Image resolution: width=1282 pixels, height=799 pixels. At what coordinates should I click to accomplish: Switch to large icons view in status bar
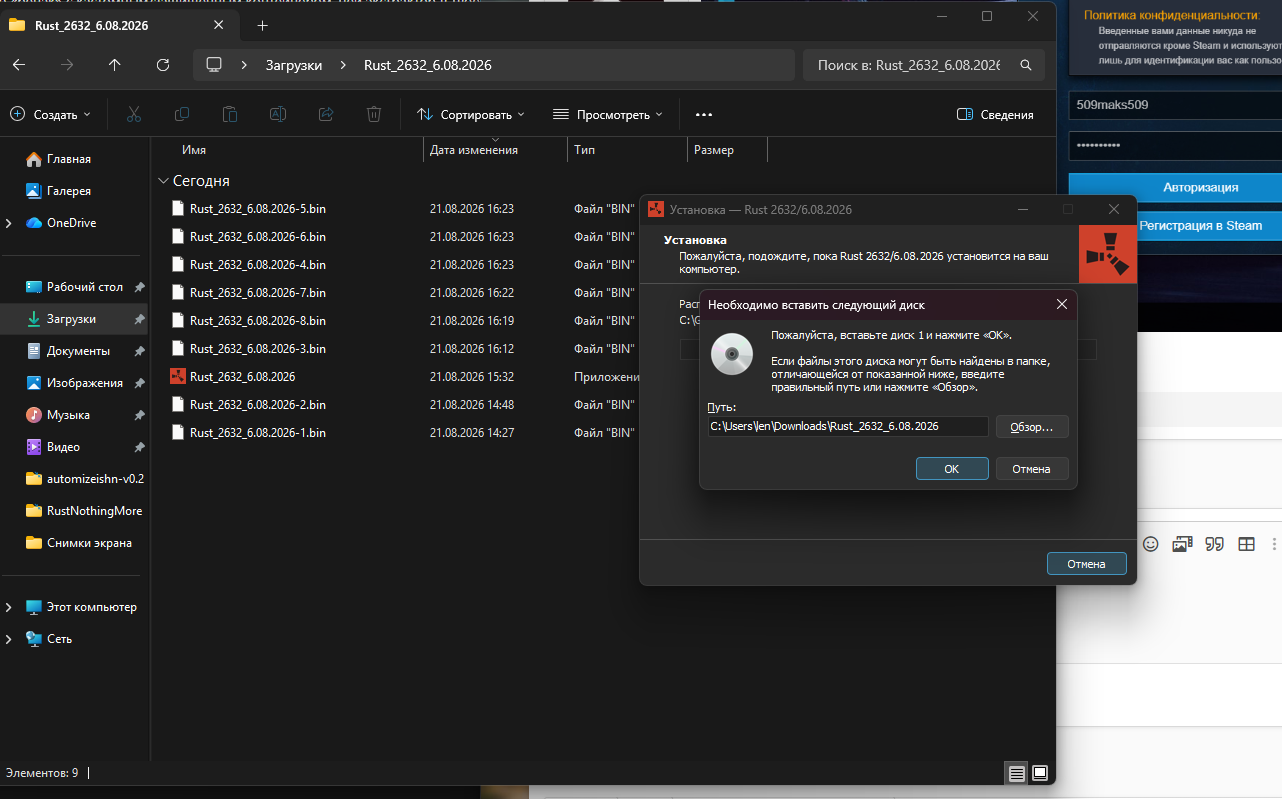click(1040, 773)
